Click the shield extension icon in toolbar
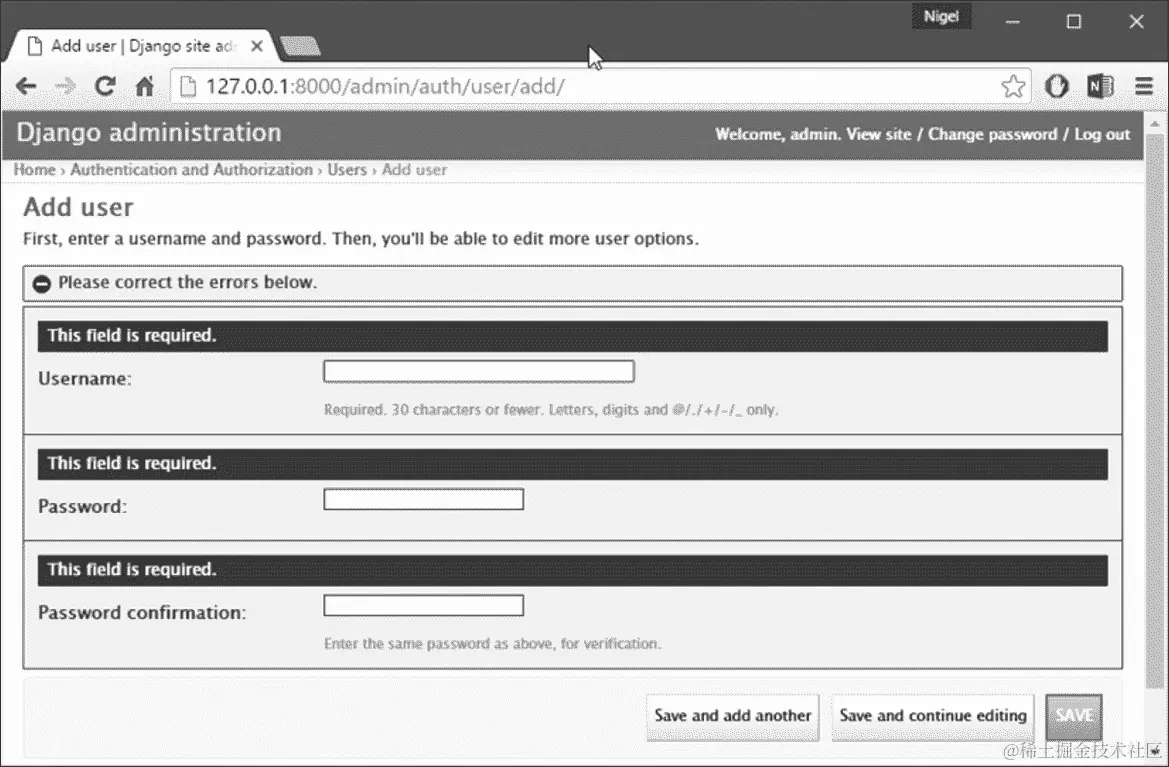 tap(1056, 86)
